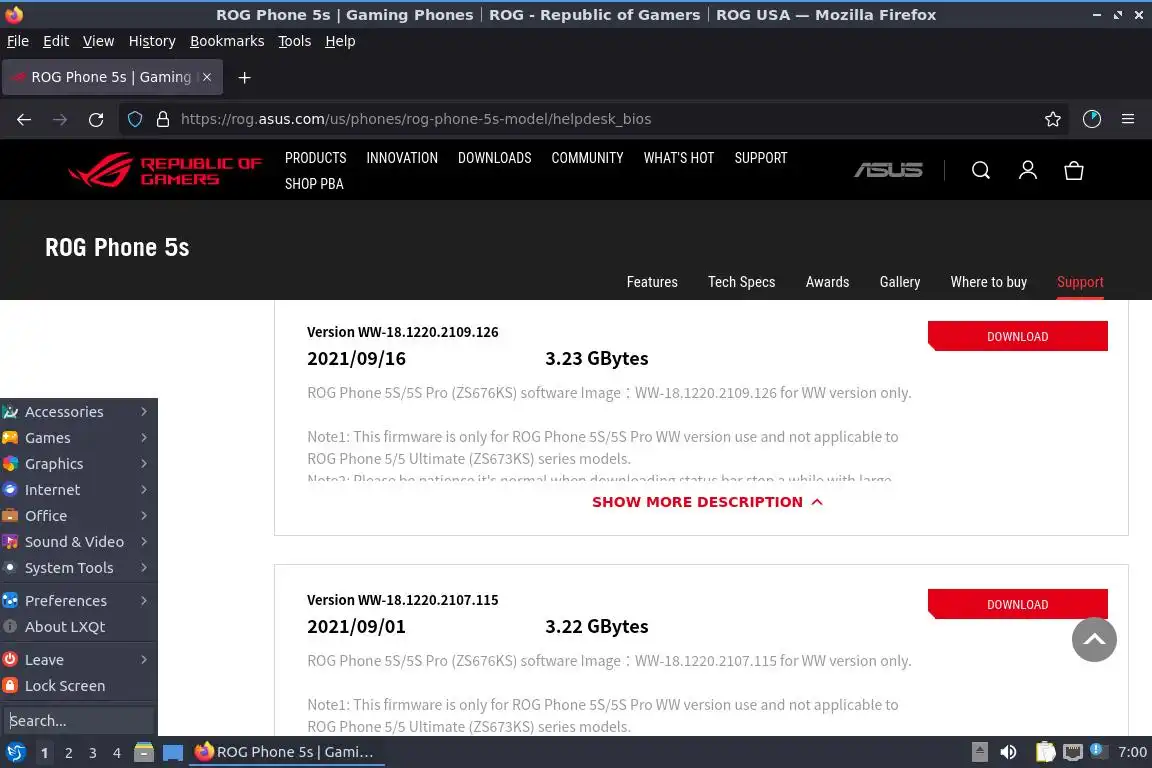Open the LXQt start menu button
This screenshot has height=768, width=1152.
point(15,752)
